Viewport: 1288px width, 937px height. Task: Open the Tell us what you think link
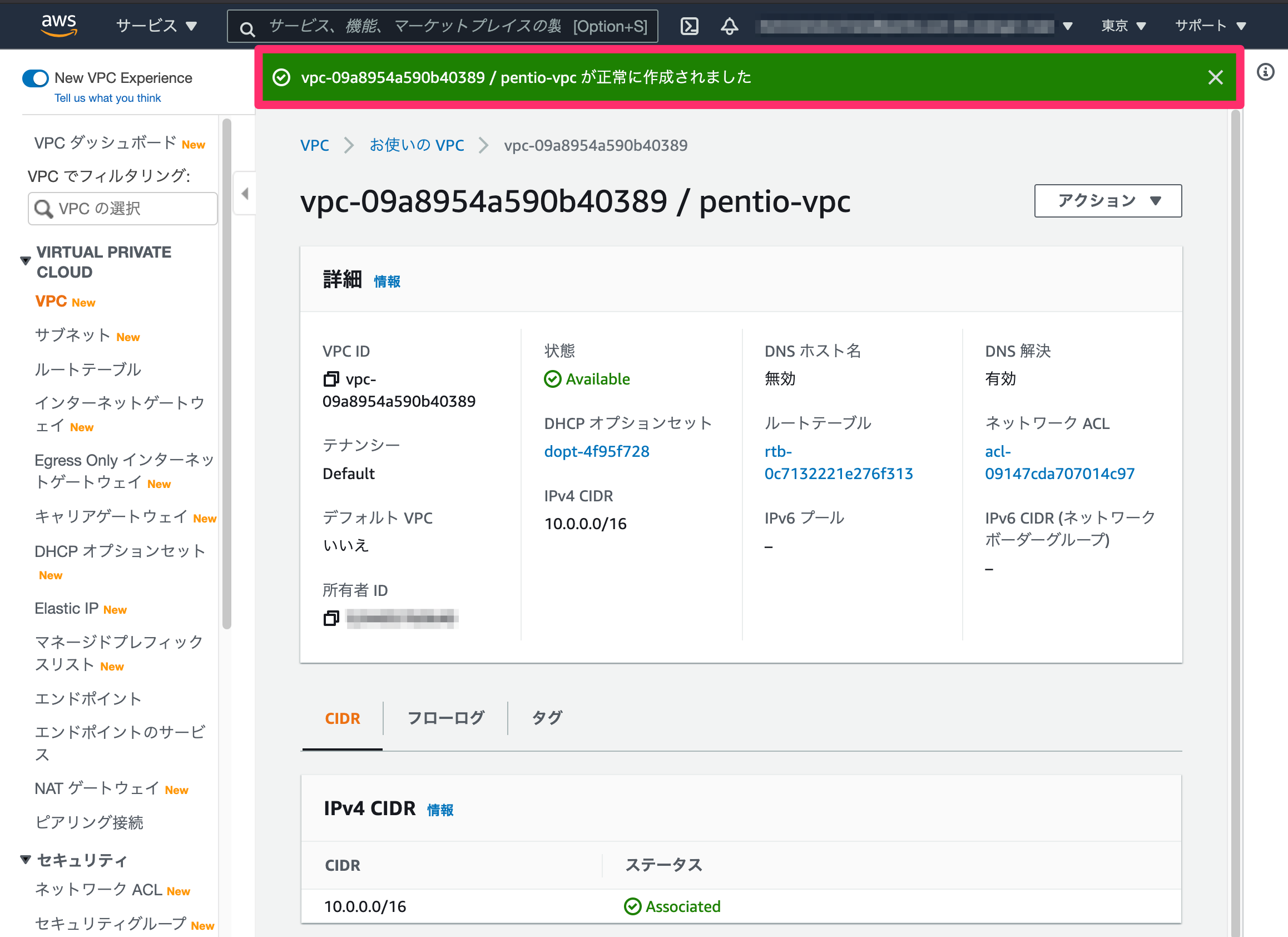(x=107, y=98)
